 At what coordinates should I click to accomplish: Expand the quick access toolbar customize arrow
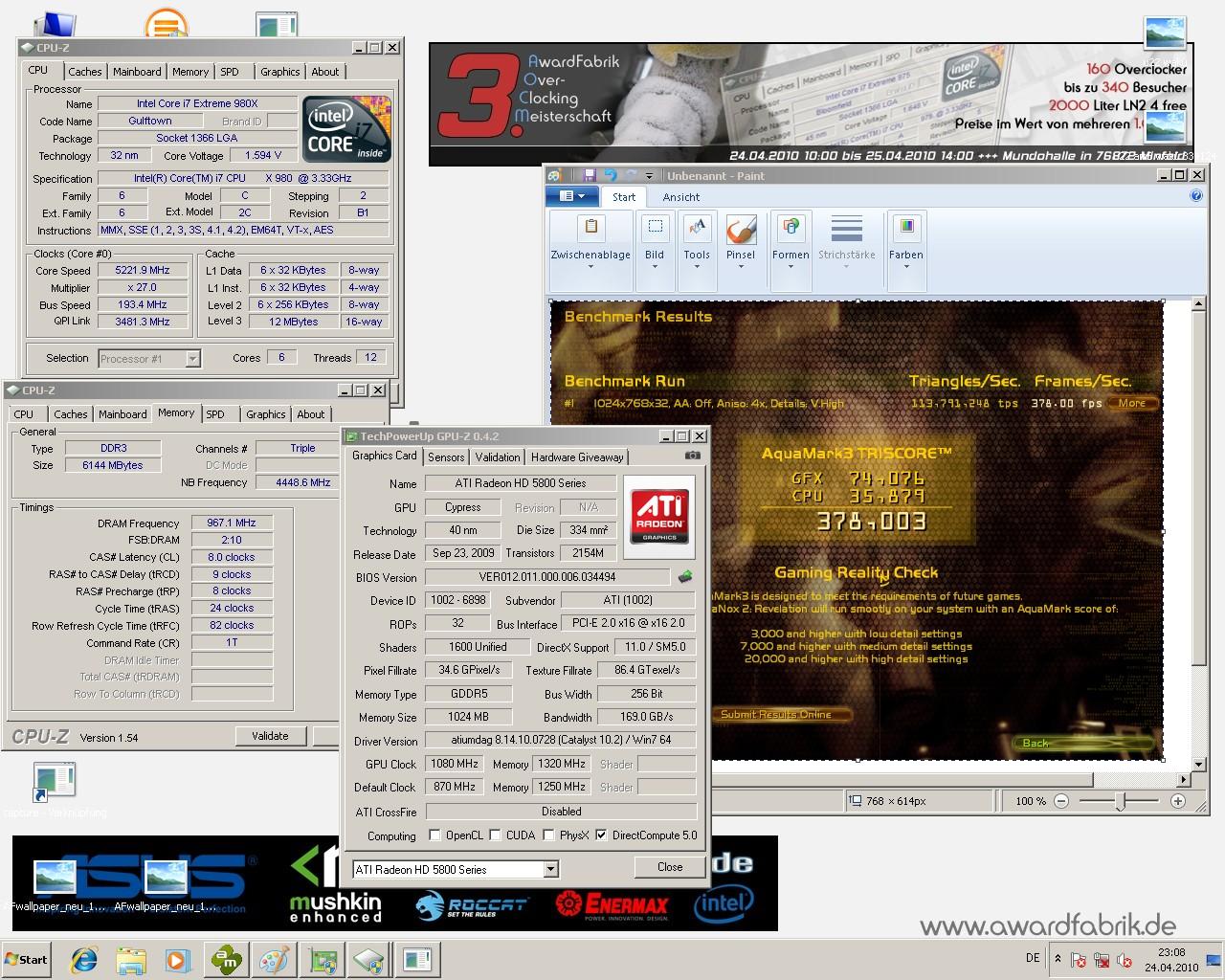(x=649, y=175)
